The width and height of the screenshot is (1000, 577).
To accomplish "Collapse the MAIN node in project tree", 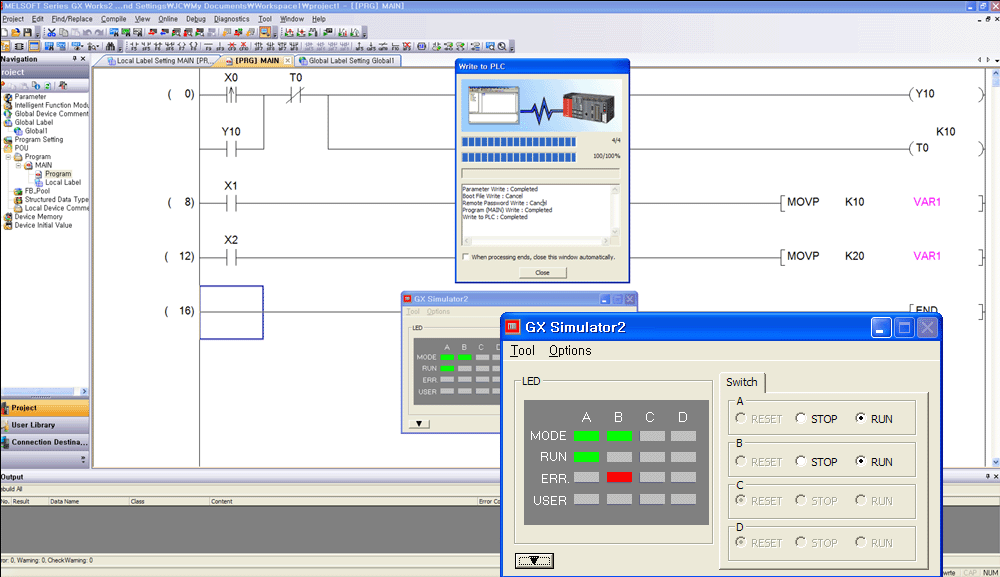I will tap(18, 165).
